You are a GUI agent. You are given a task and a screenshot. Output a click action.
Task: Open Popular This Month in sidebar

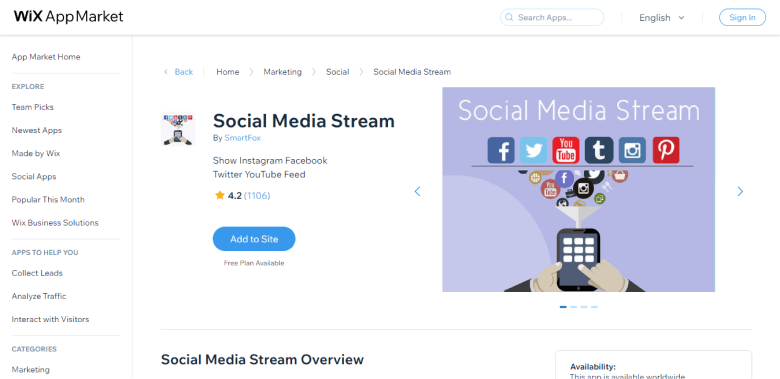48,199
